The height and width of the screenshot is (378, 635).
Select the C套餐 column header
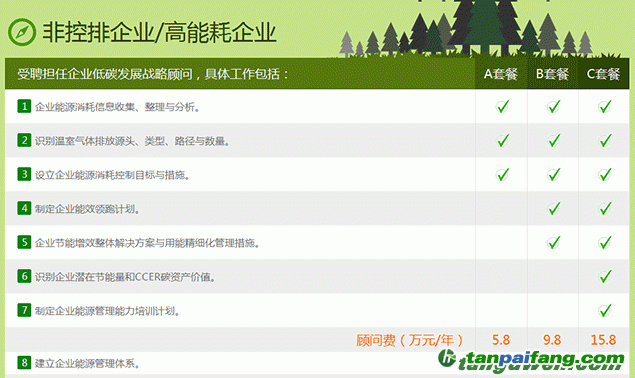pos(603,74)
